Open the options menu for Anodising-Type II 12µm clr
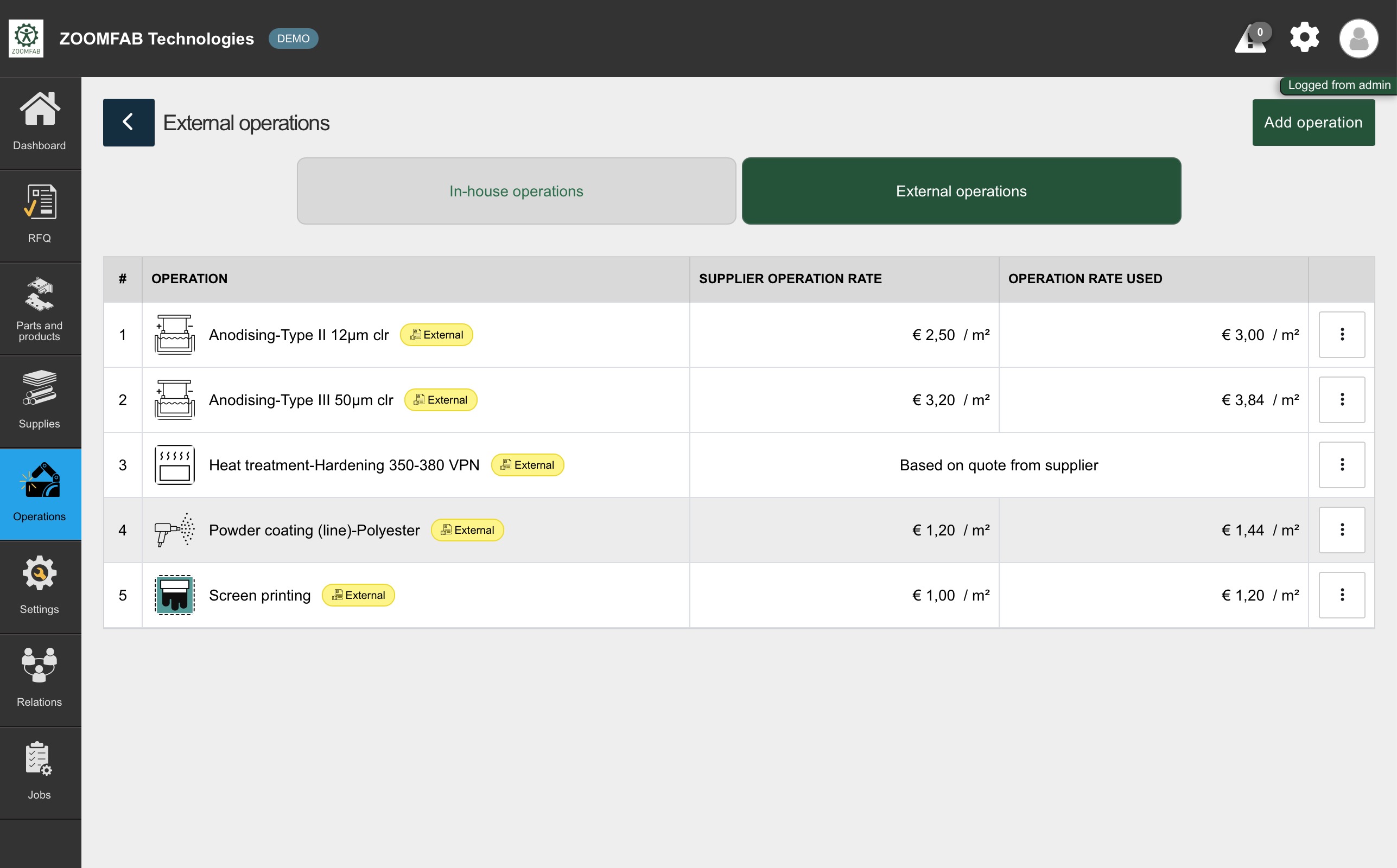 (x=1341, y=335)
